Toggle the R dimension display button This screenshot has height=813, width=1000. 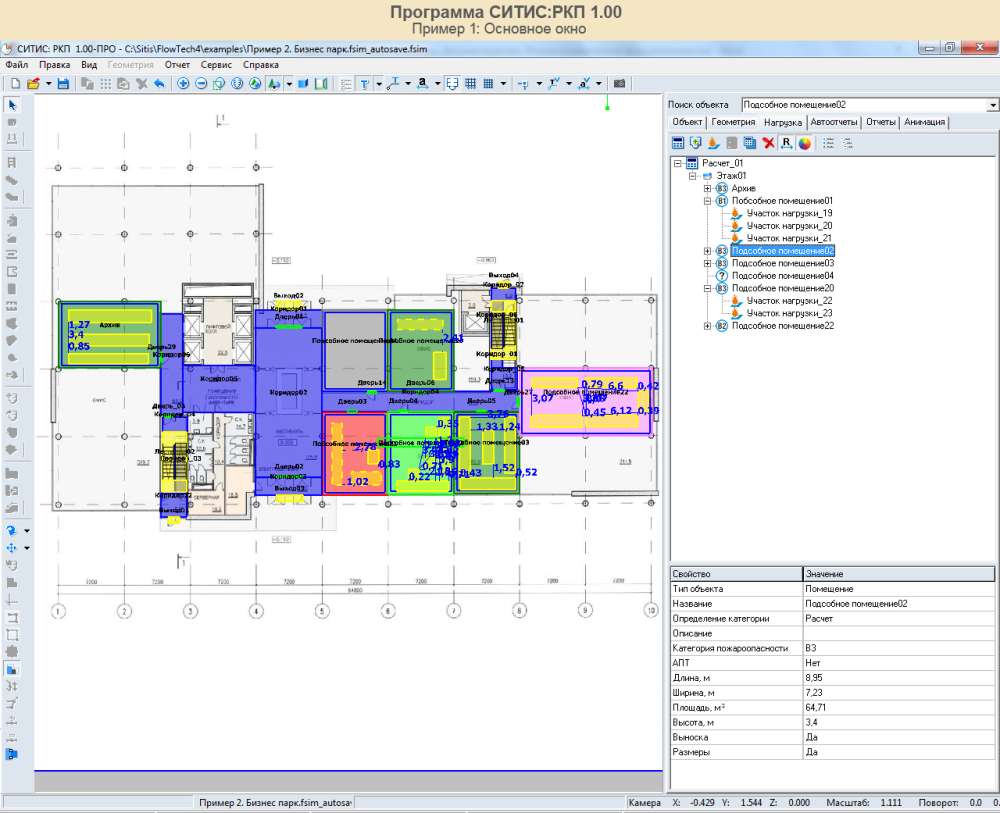tap(786, 143)
